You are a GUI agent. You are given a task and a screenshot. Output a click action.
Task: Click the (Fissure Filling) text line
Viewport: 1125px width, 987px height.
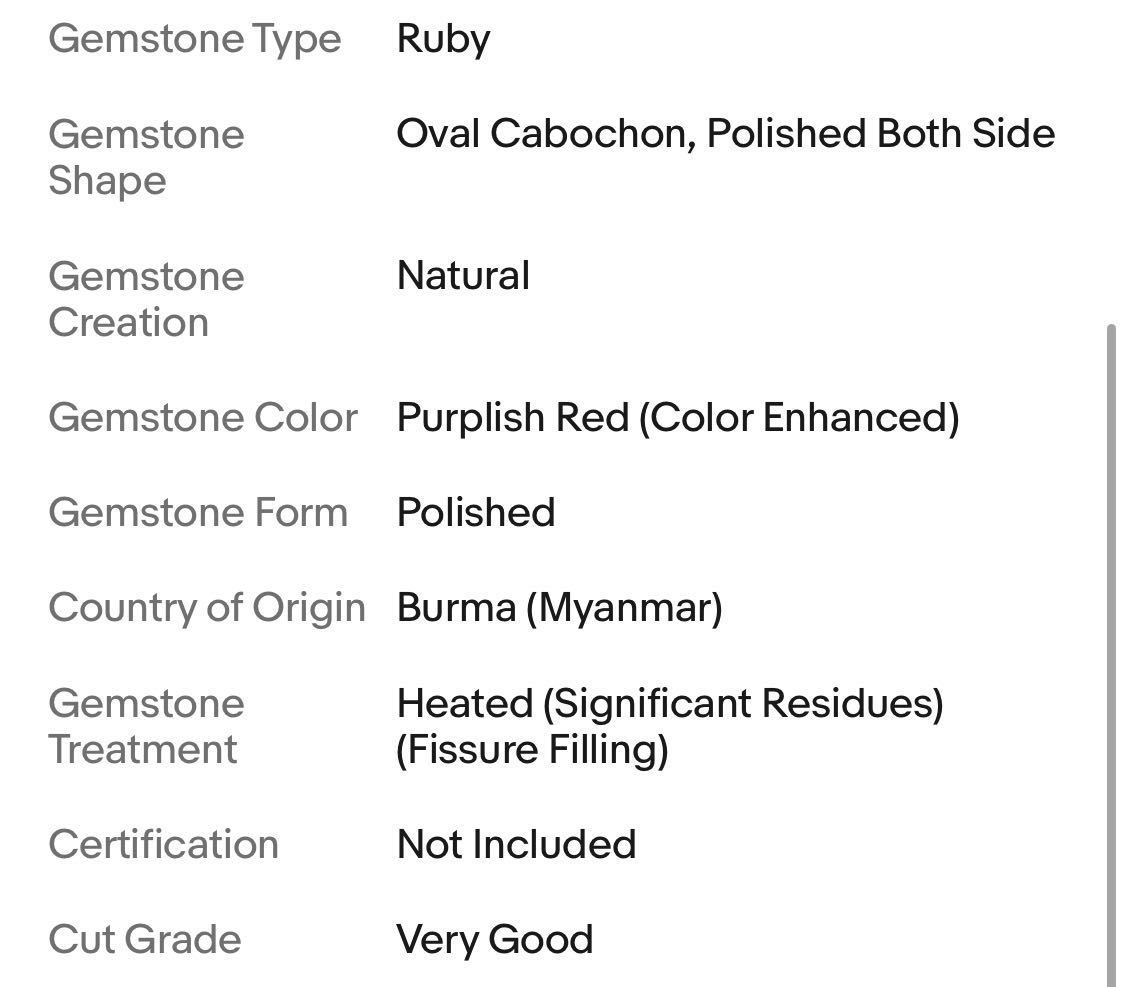pyautogui.click(x=532, y=749)
